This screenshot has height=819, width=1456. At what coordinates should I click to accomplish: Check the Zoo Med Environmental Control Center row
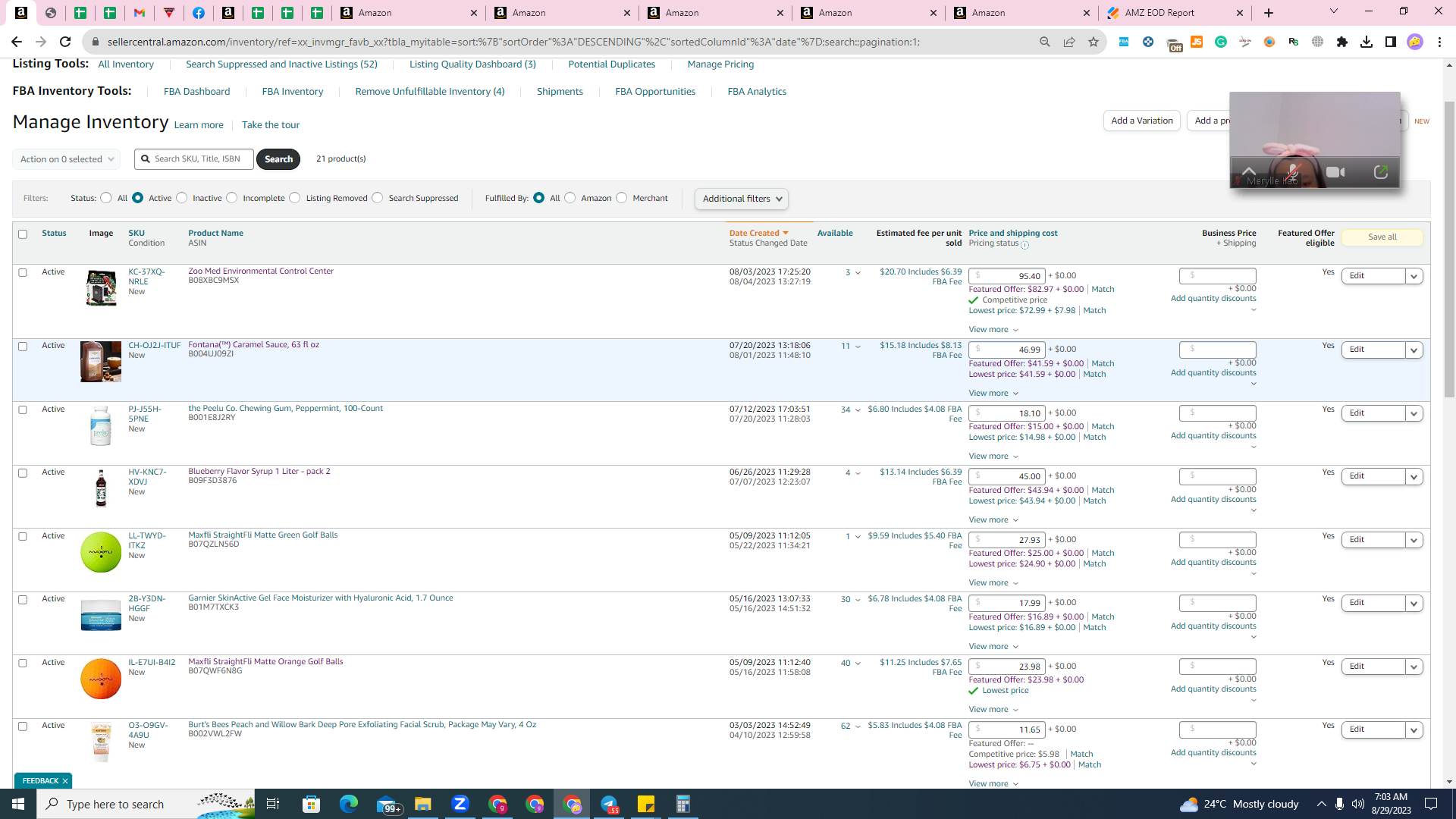23,272
